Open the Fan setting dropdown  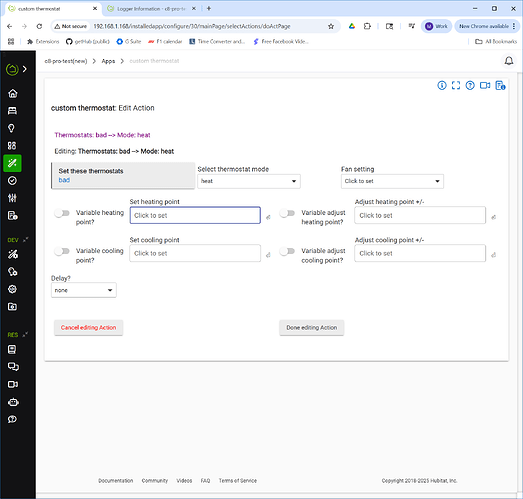tap(392, 181)
